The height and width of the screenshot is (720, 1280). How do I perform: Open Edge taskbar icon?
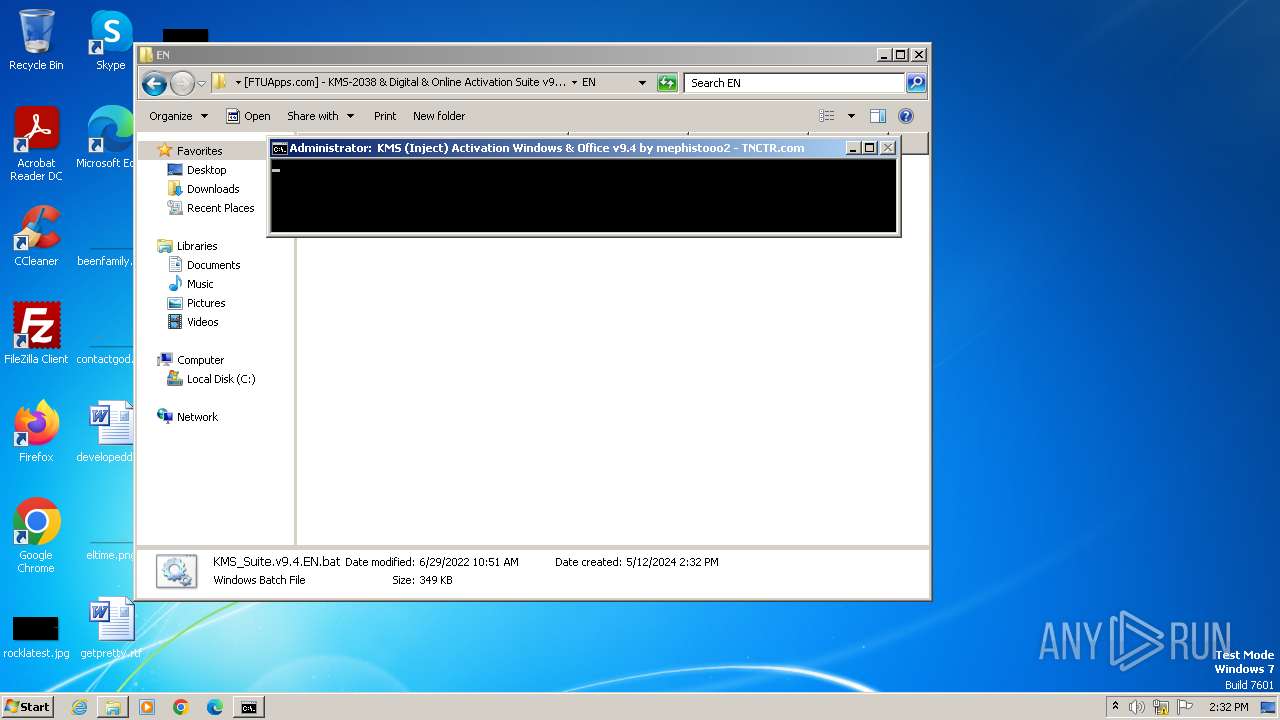tap(215, 707)
